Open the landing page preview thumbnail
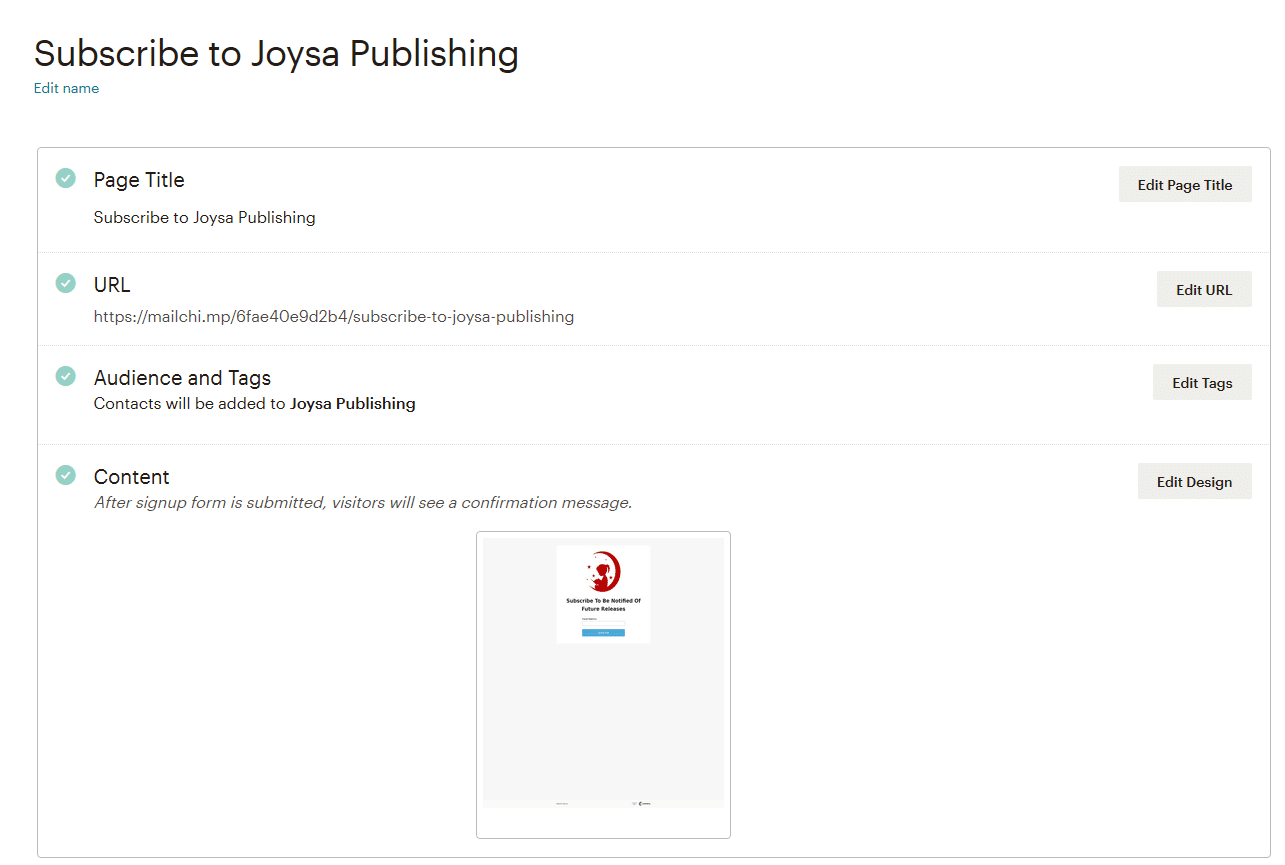 (603, 684)
